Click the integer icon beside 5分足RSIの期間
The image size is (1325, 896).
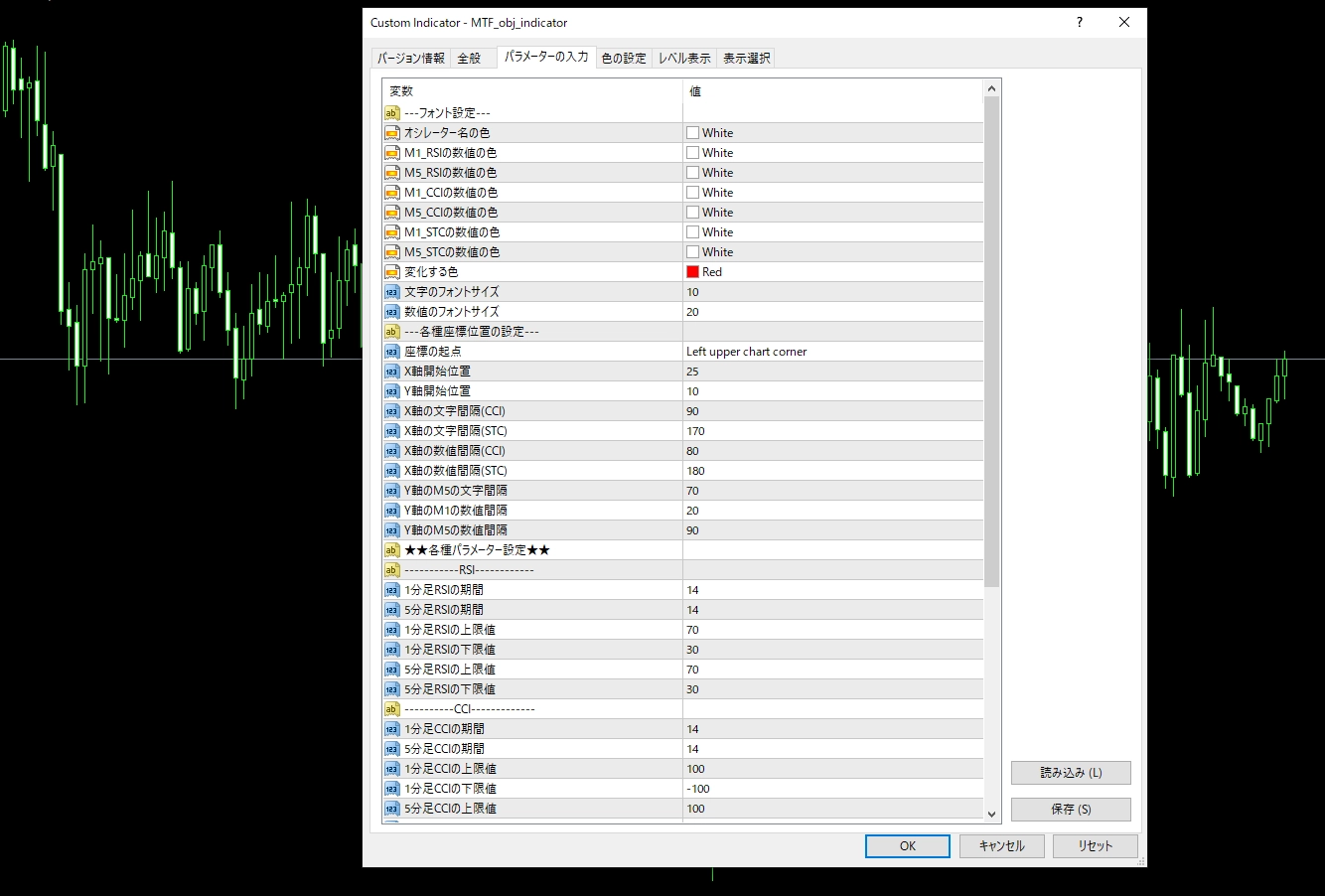[x=392, y=610]
